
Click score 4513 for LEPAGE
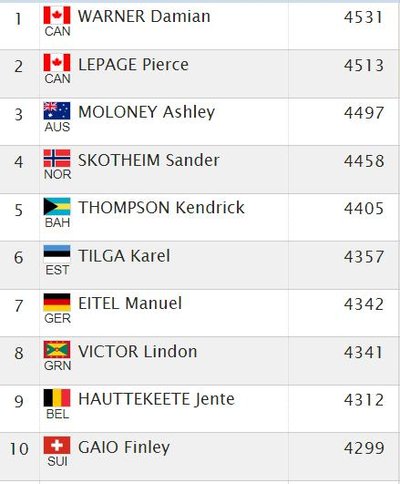tap(364, 65)
